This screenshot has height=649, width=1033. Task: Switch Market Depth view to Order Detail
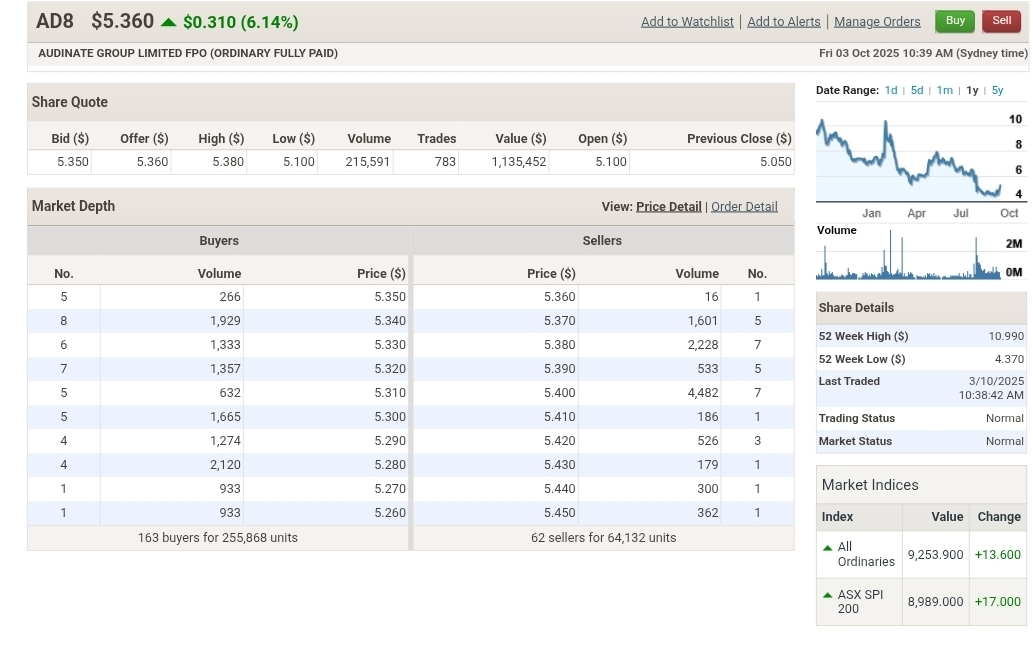[x=744, y=207]
